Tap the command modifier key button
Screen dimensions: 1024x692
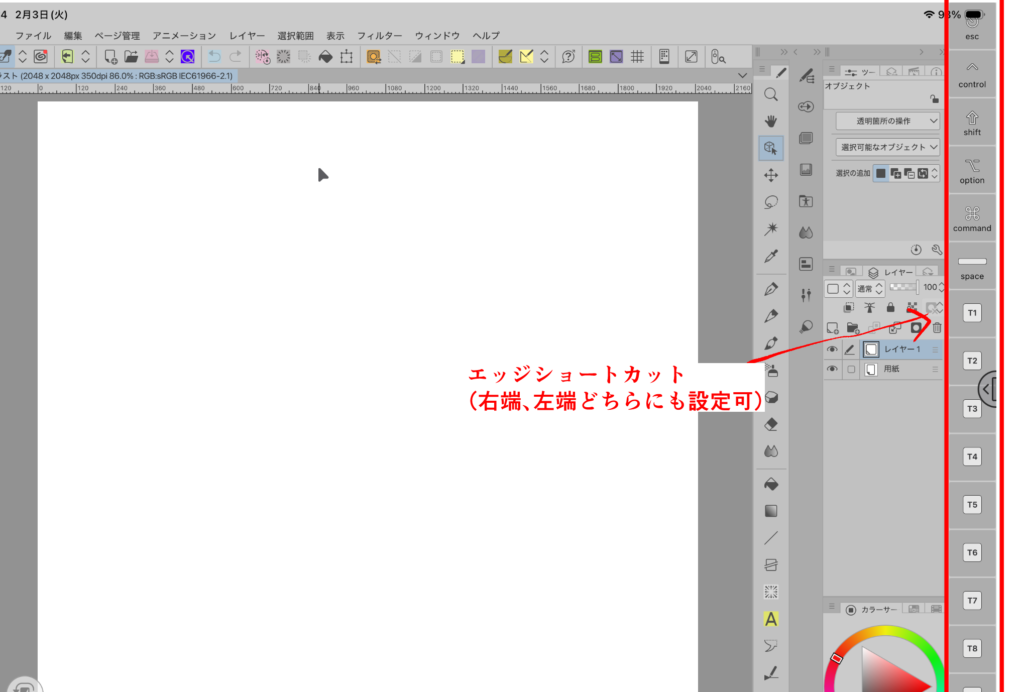point(972,218)
